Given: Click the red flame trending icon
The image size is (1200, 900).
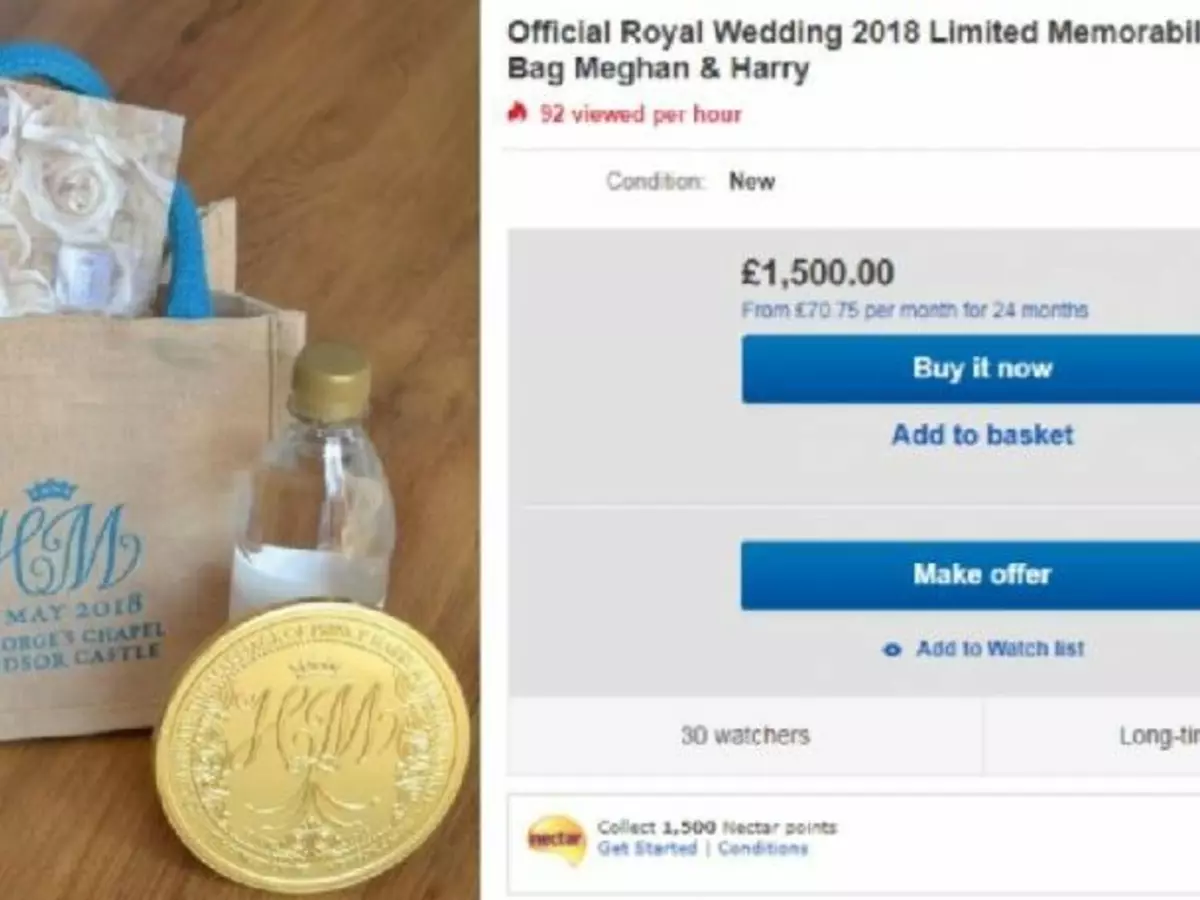Looking at the screenshot, I should [x=517, y=114].
